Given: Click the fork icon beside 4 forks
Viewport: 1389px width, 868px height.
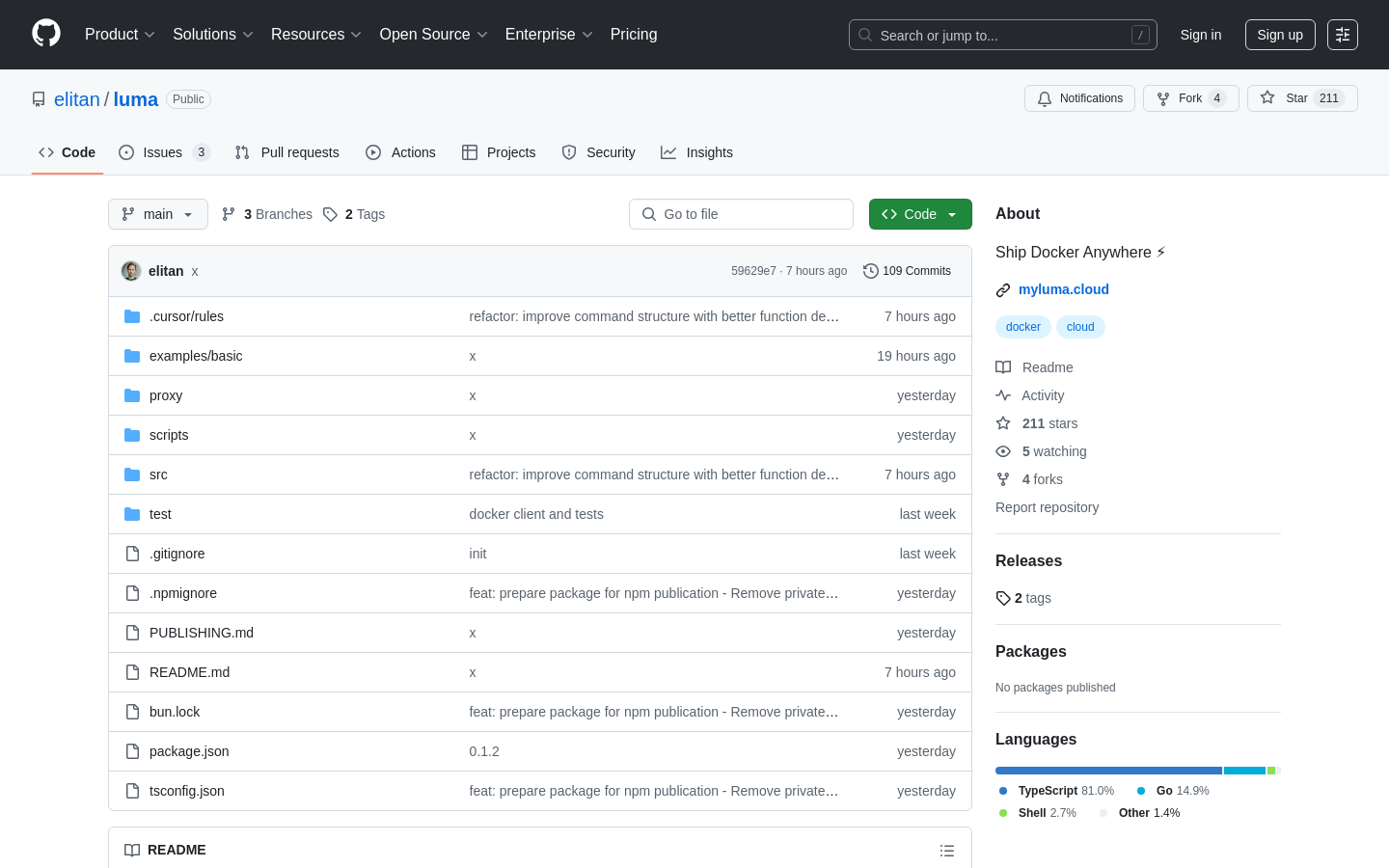Looking at the screenshot, I should tap(1003, 479).
